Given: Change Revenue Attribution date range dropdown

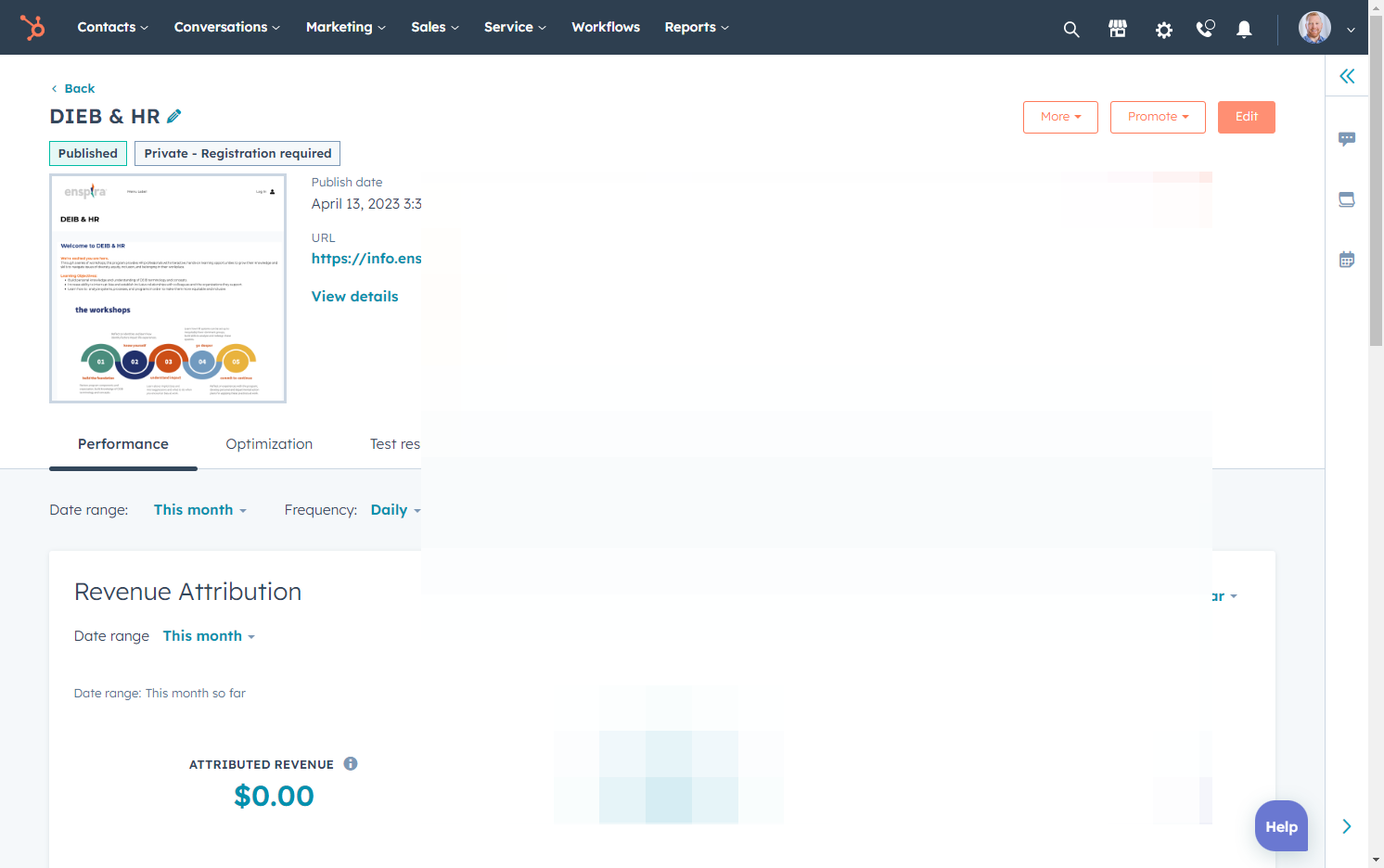Looking at the screenshot, I should pos(209,636).
